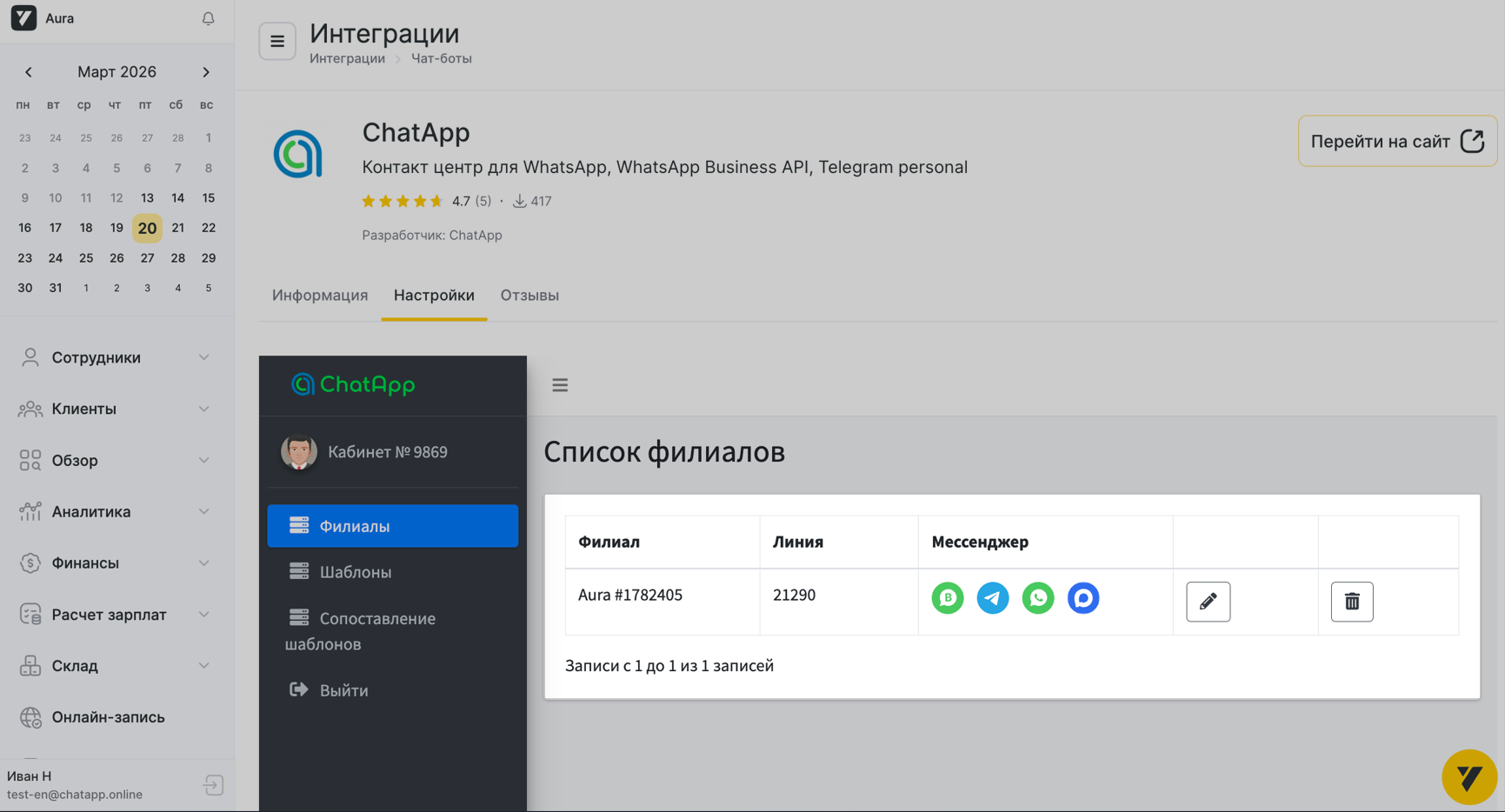Click the Перейти на сайт button
Image resolution: width=1505 pixels, height=812 pixels.
(1396, 141)
